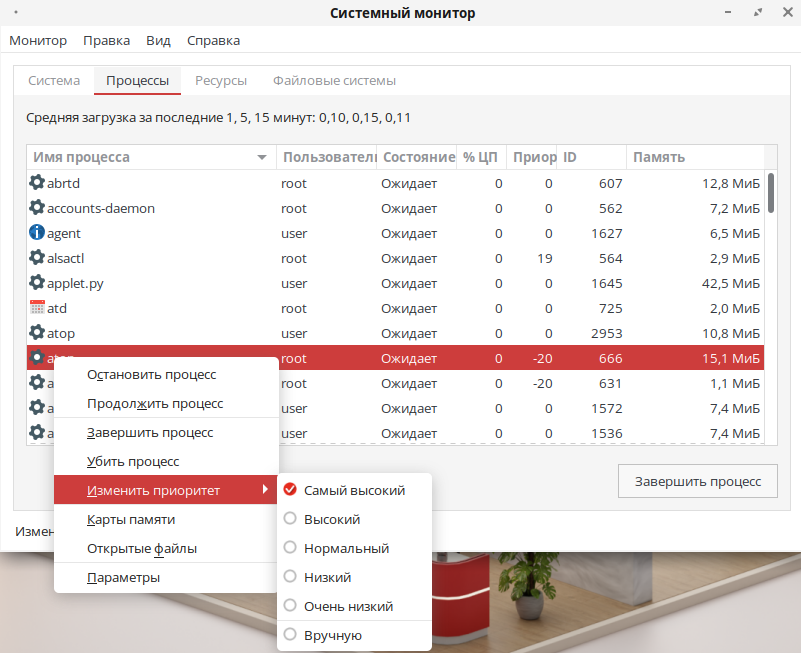Select the Высокий priority option
Screen dimensions: 801x653
(331, 519)
